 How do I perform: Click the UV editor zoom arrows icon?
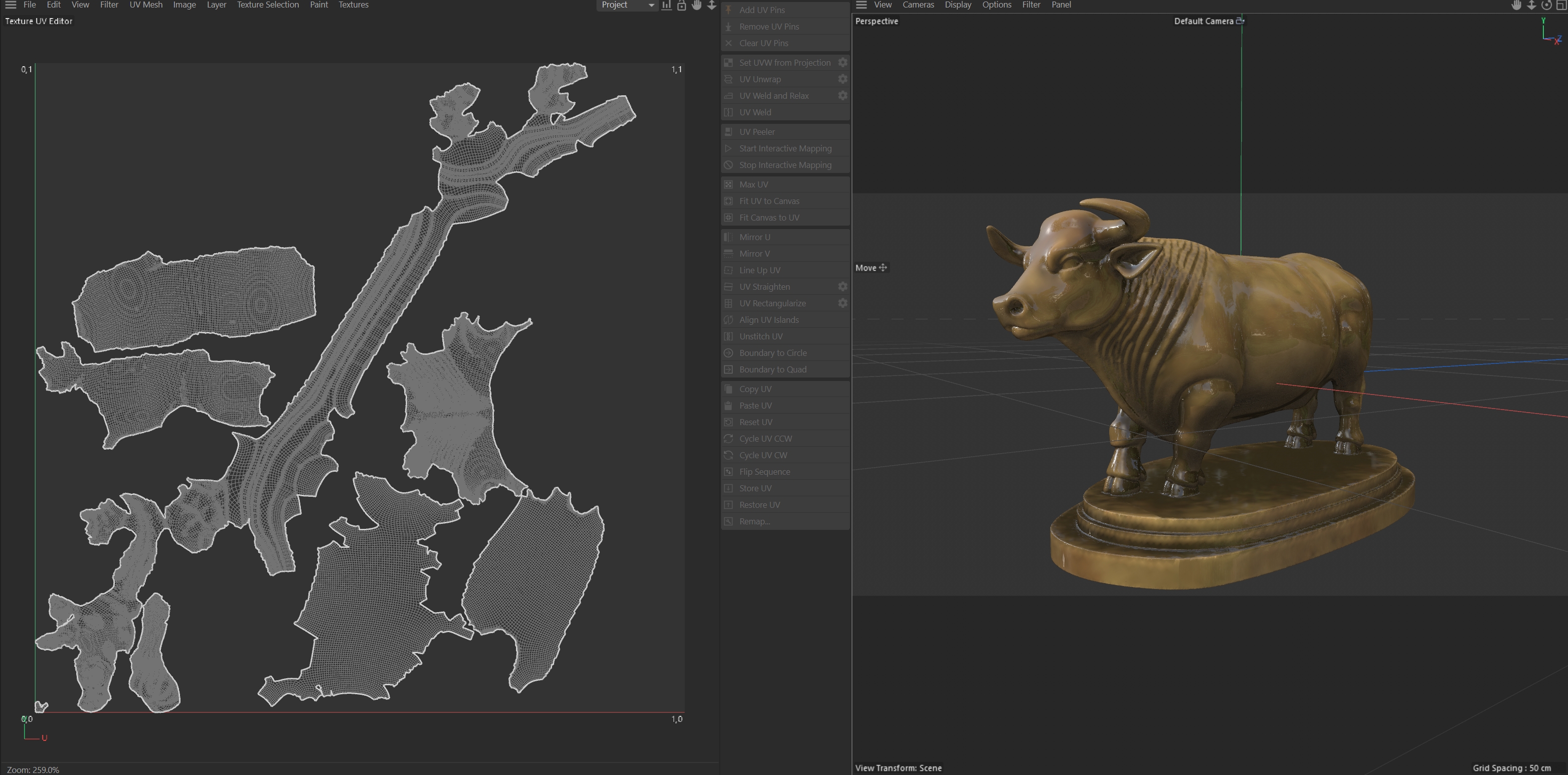[x=712, y=5]
